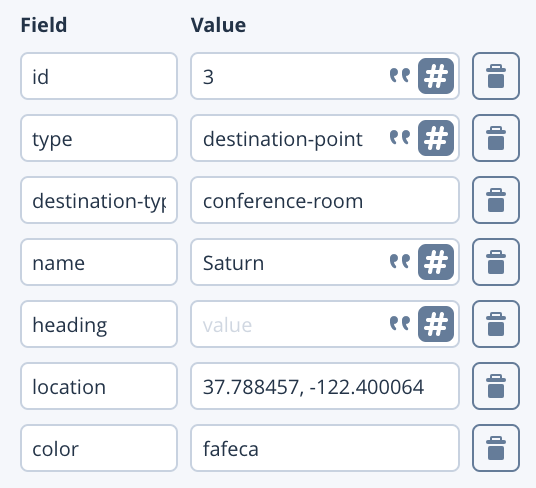Delete the location field row

[496, 386]
